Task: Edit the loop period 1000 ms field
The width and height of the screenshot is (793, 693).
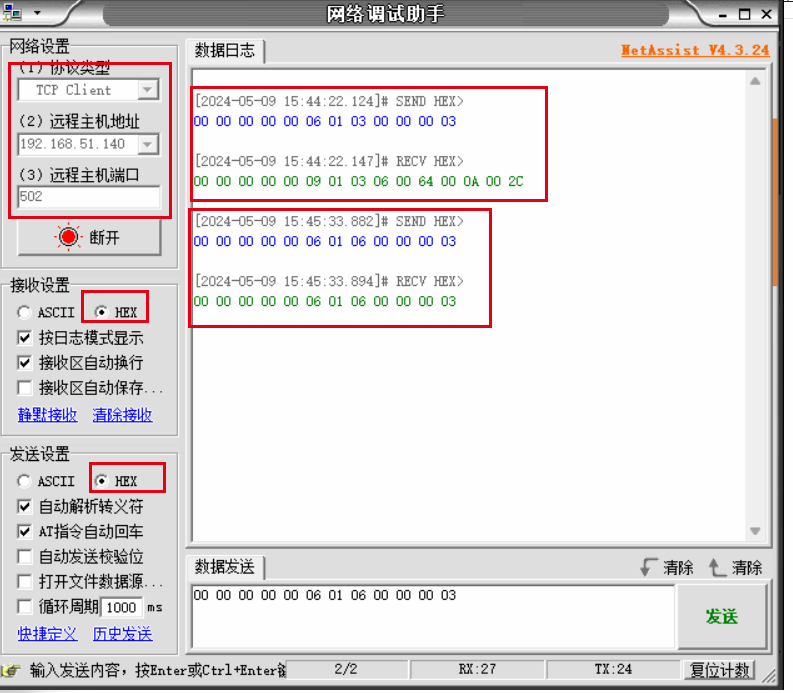Action: 121,607
